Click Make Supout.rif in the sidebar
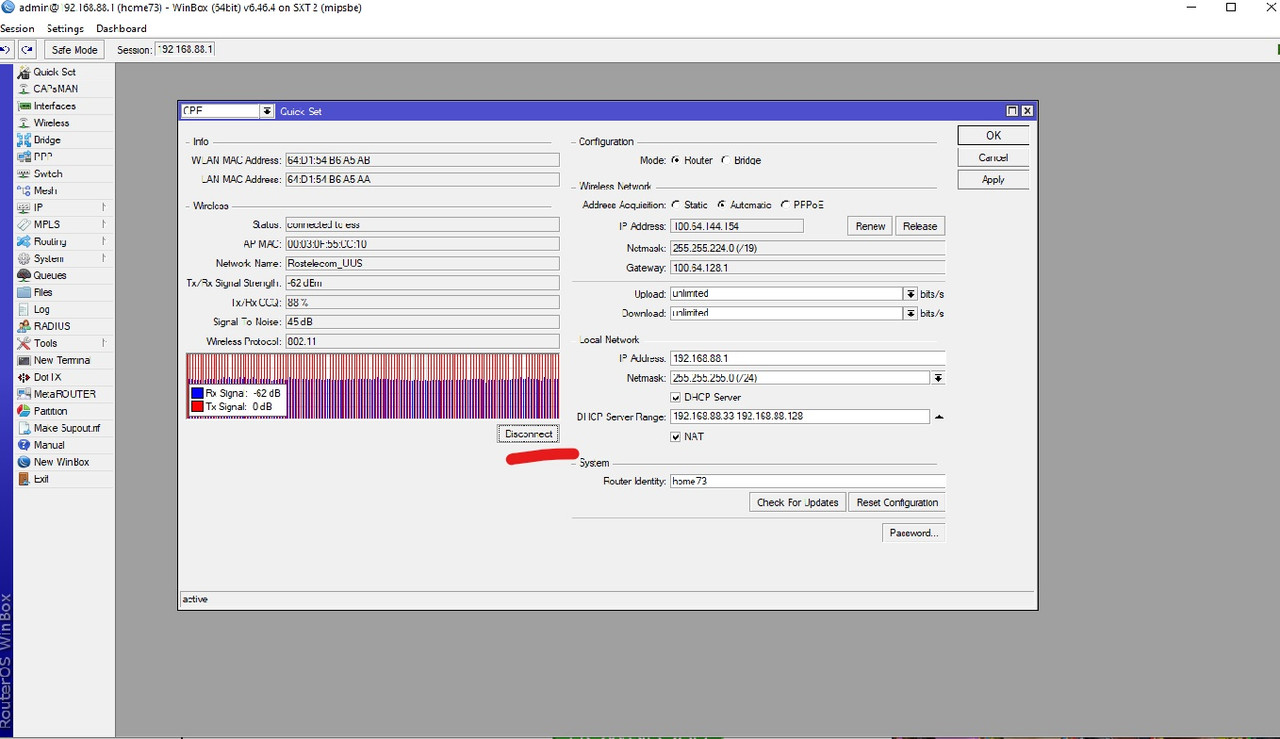Viewport: 1280px width, 739px height. (67, 429)
